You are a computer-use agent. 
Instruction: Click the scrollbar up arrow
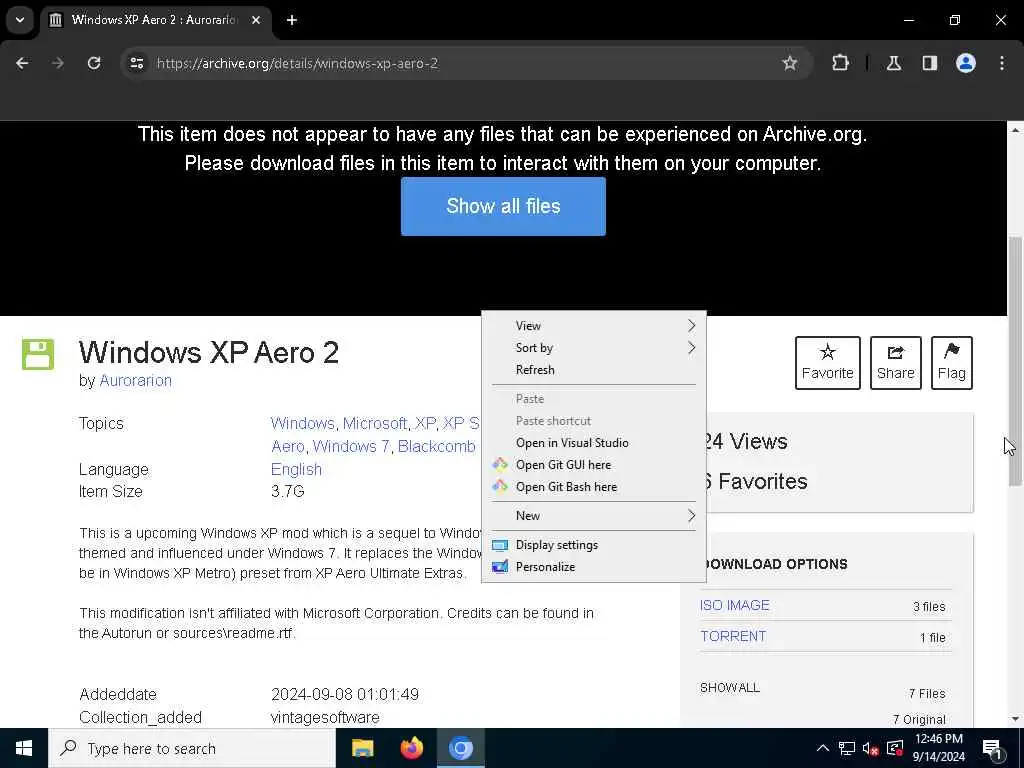tap(1015, 130)
